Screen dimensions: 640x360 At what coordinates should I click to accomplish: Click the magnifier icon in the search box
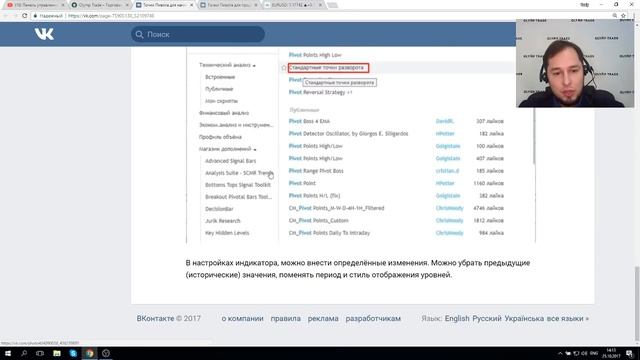(139, 34)
